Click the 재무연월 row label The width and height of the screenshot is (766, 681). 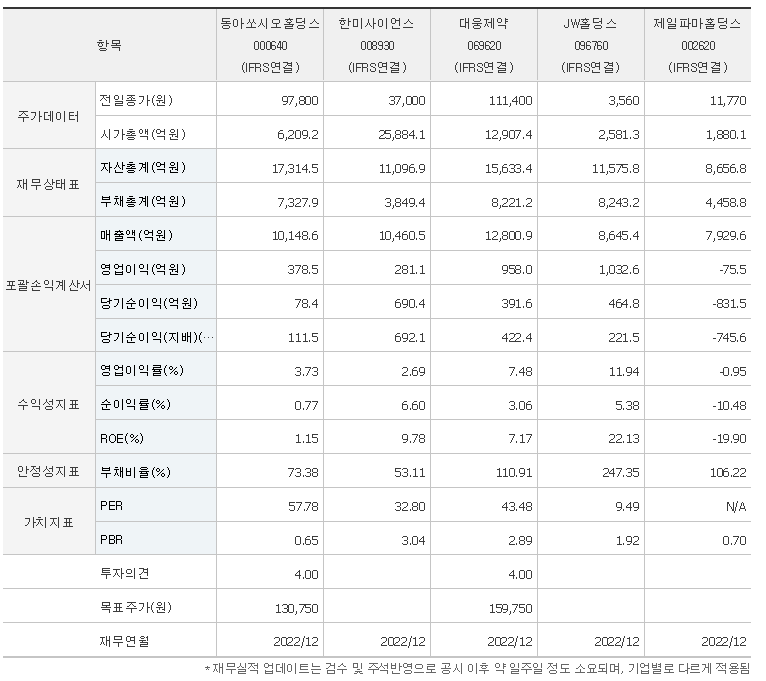(x=124, y=641)
